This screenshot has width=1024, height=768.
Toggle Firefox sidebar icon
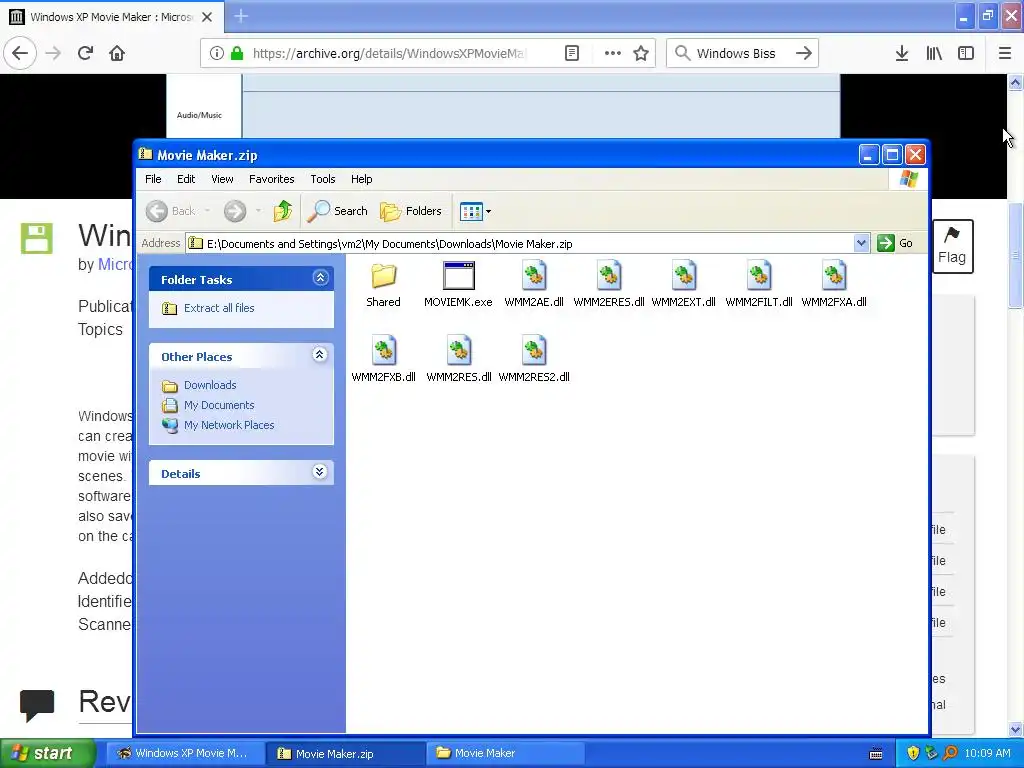click(966, 53)
